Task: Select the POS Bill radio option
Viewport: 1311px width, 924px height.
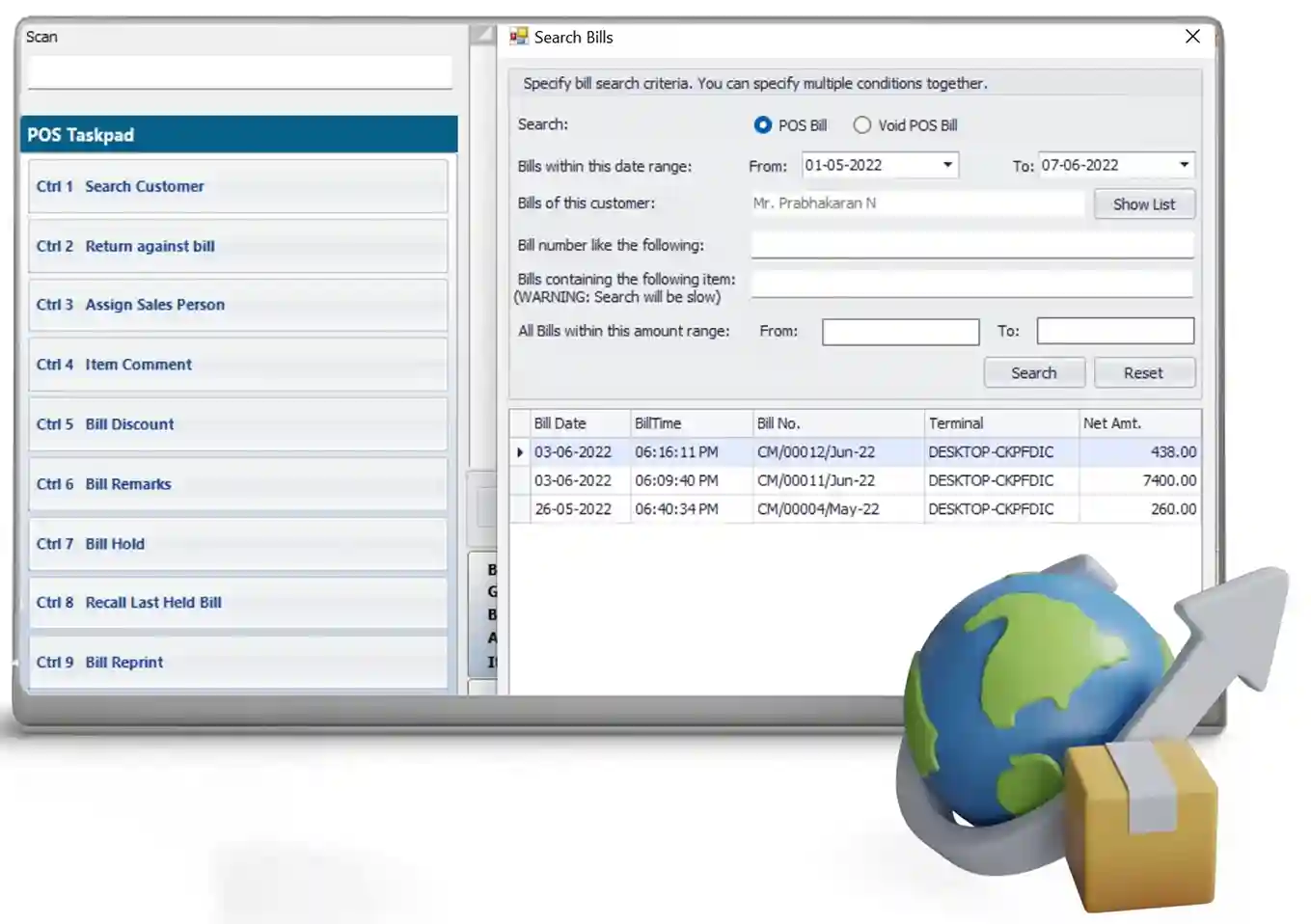Action: pos(763,125)
